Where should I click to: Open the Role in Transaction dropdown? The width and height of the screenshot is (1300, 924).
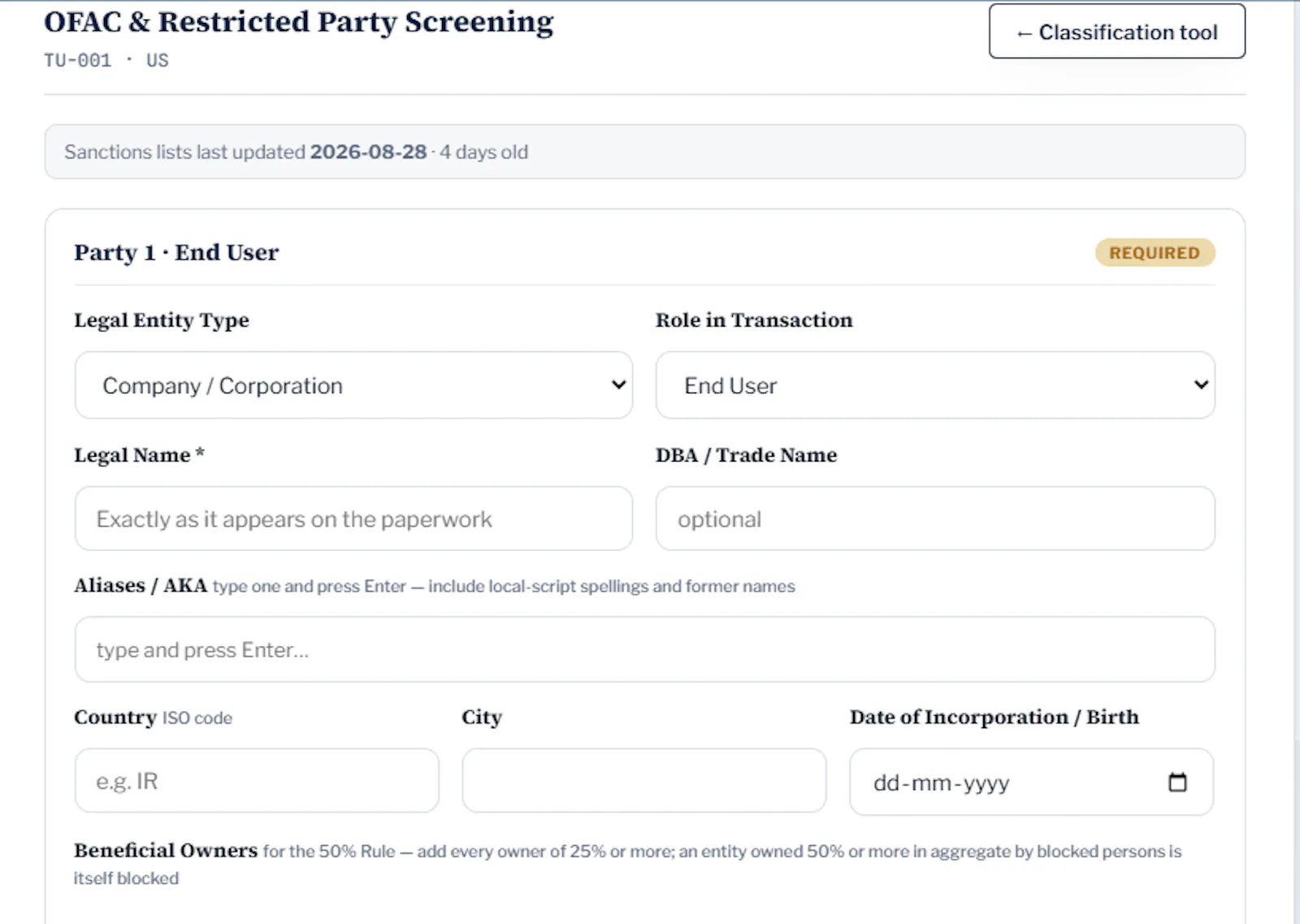[x=935, y=385]
